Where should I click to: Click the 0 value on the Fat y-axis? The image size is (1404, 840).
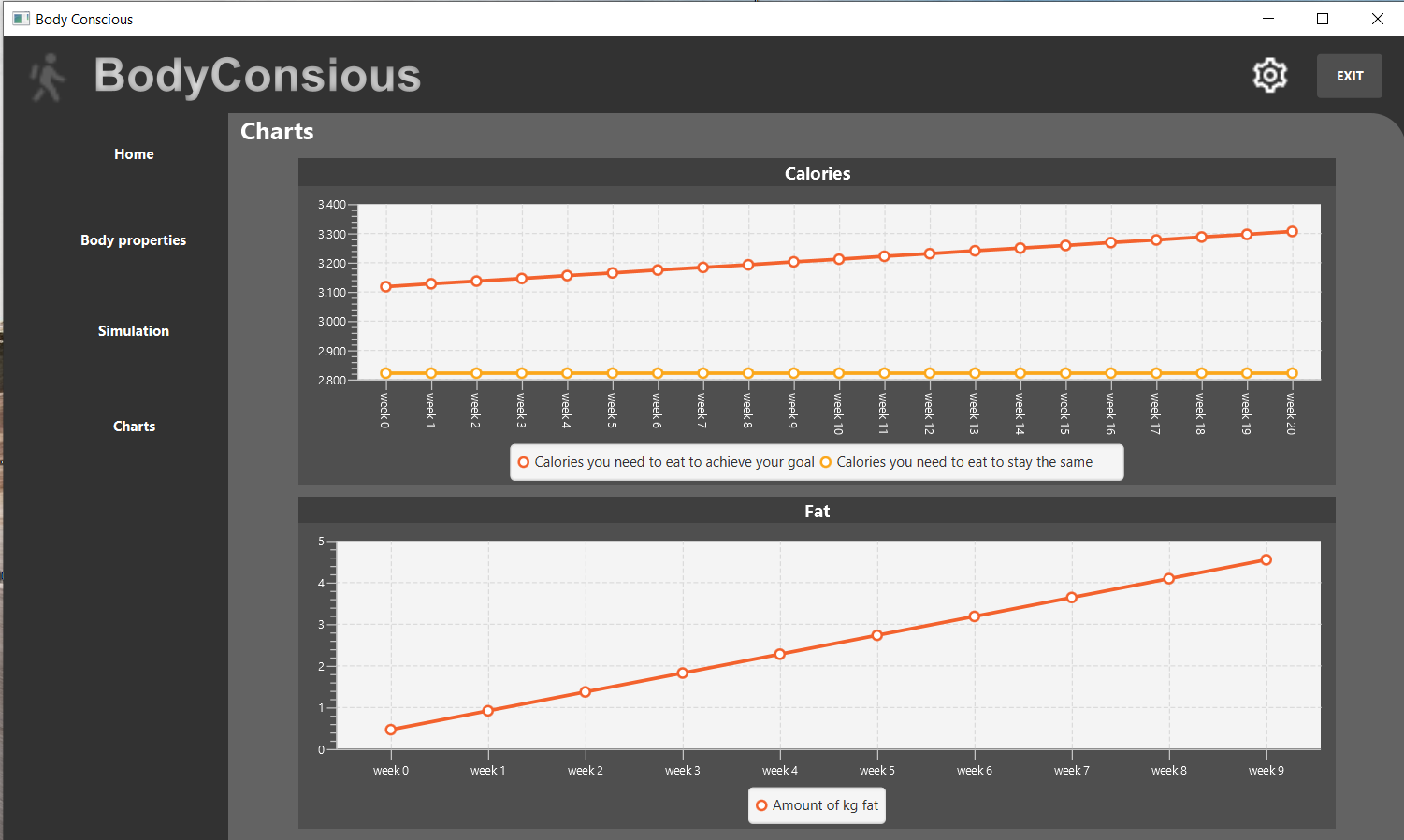coord(321,750)
